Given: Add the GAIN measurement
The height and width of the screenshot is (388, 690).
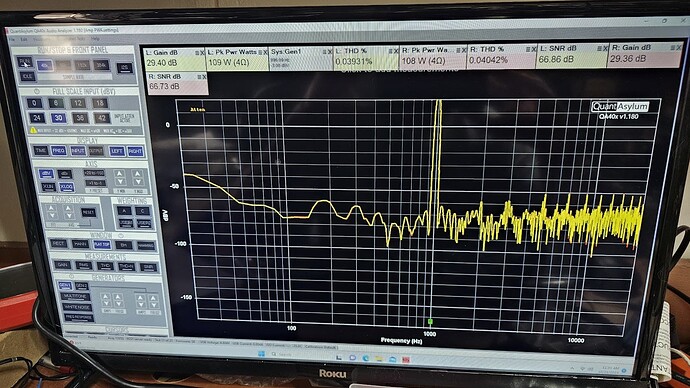Looking at the screenshot, I should point(62,265).
